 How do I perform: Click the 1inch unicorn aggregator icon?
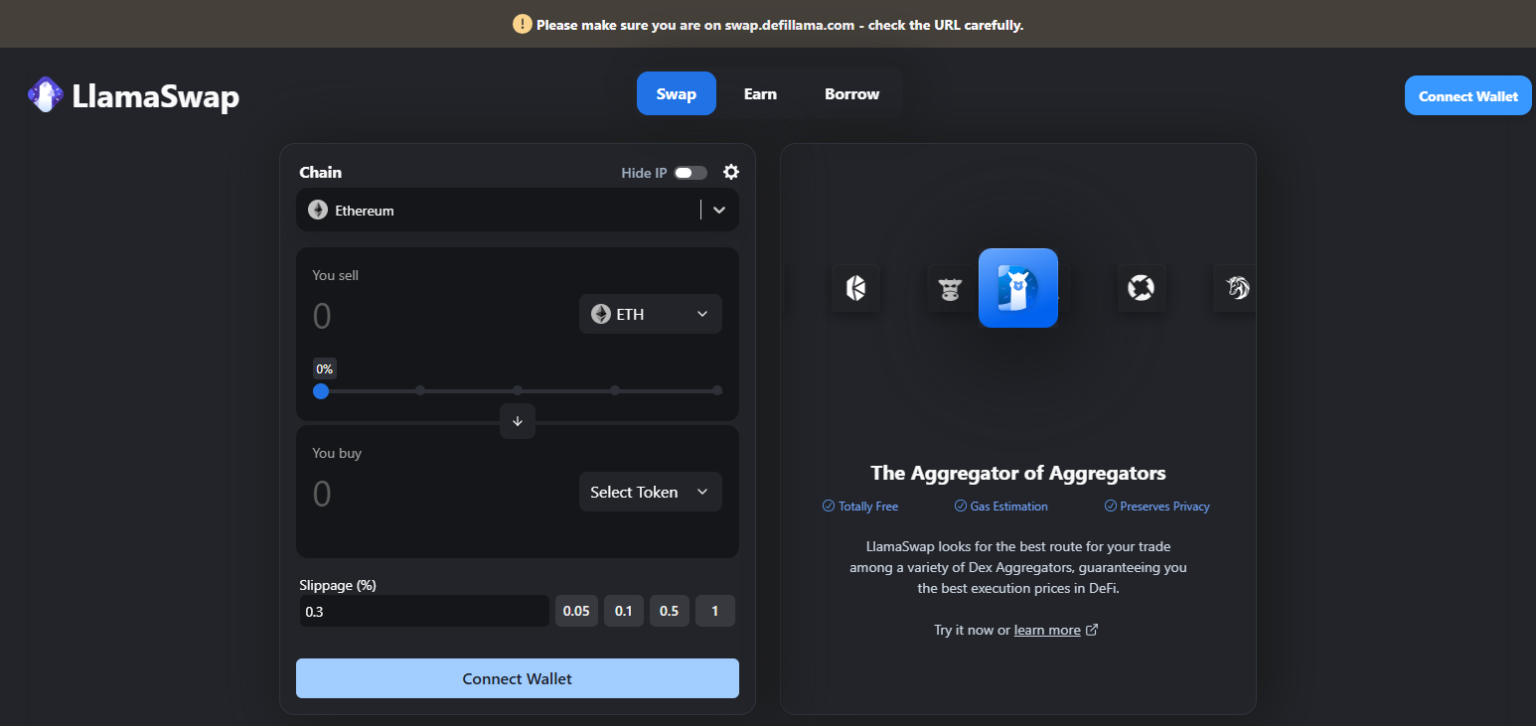point(1237,288)
